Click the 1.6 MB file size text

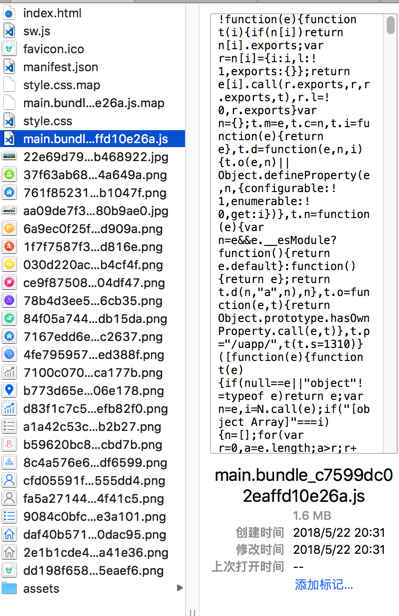(312, 515)
